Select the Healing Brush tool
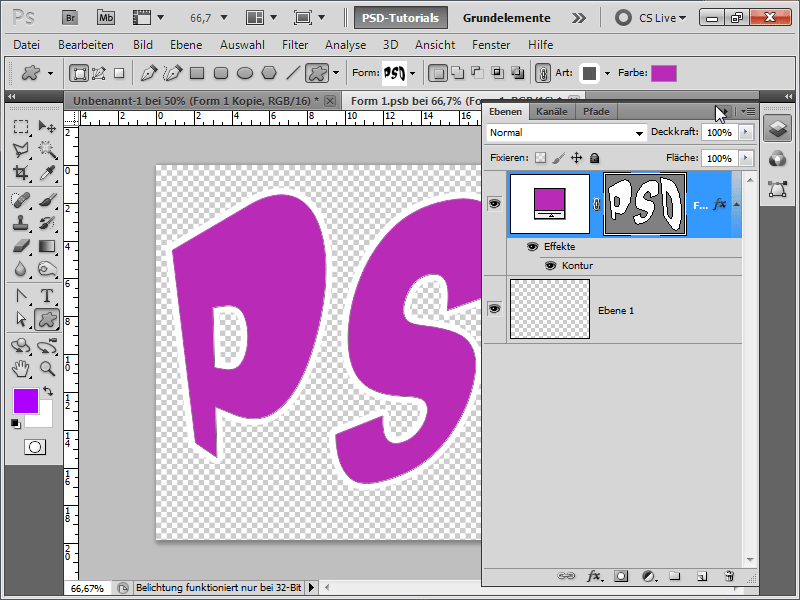The image size is (800, 600). point(20,199)
